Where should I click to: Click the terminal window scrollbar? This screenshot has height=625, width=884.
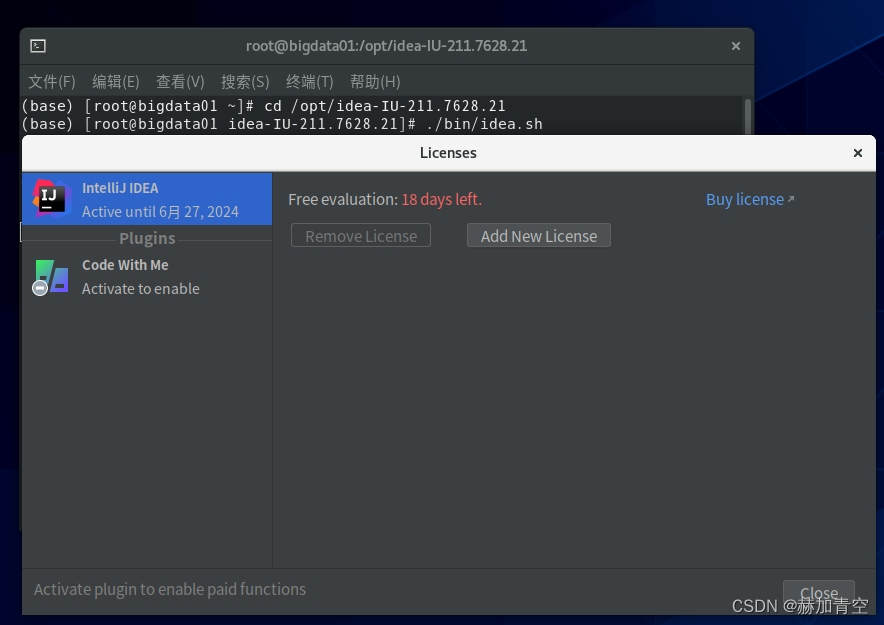pyautogui.click(x=748, y=116)
